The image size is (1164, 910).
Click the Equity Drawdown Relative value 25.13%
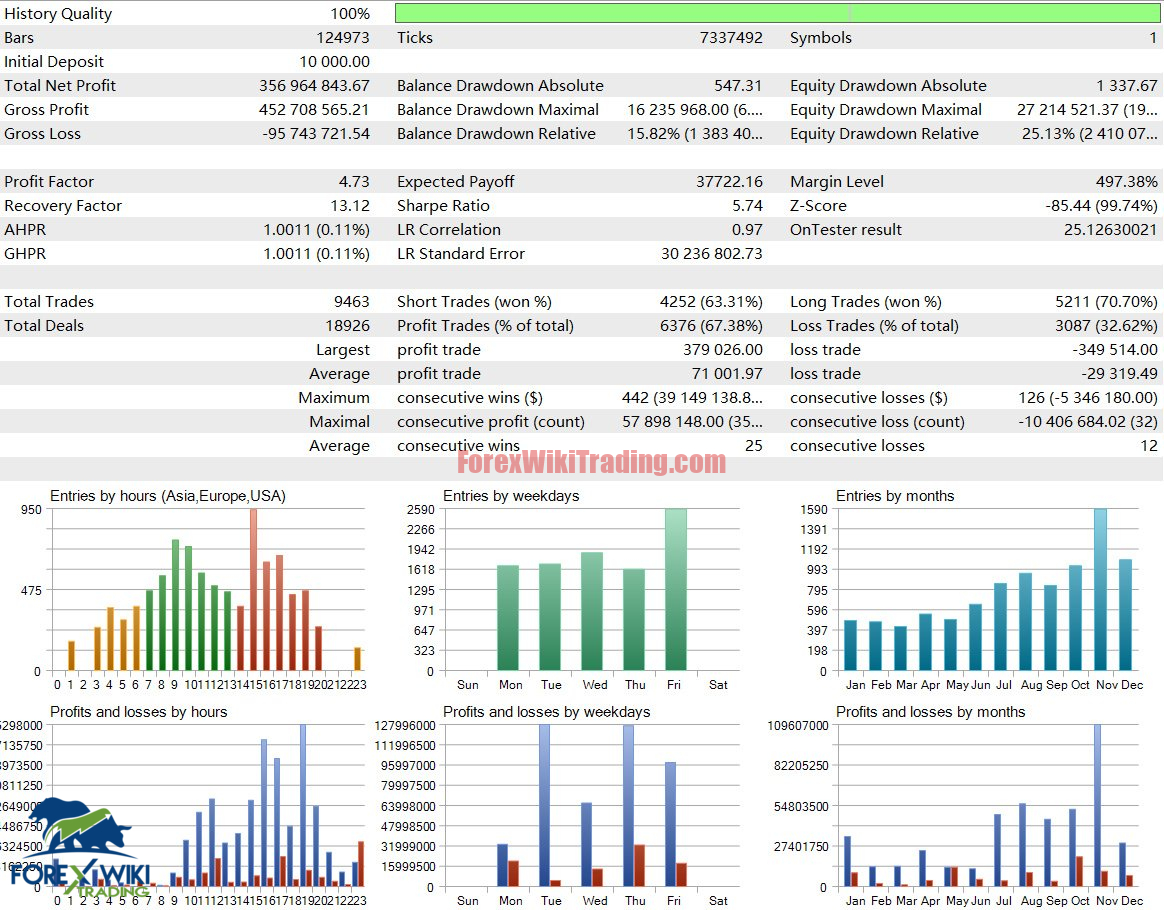point(1090,134)
